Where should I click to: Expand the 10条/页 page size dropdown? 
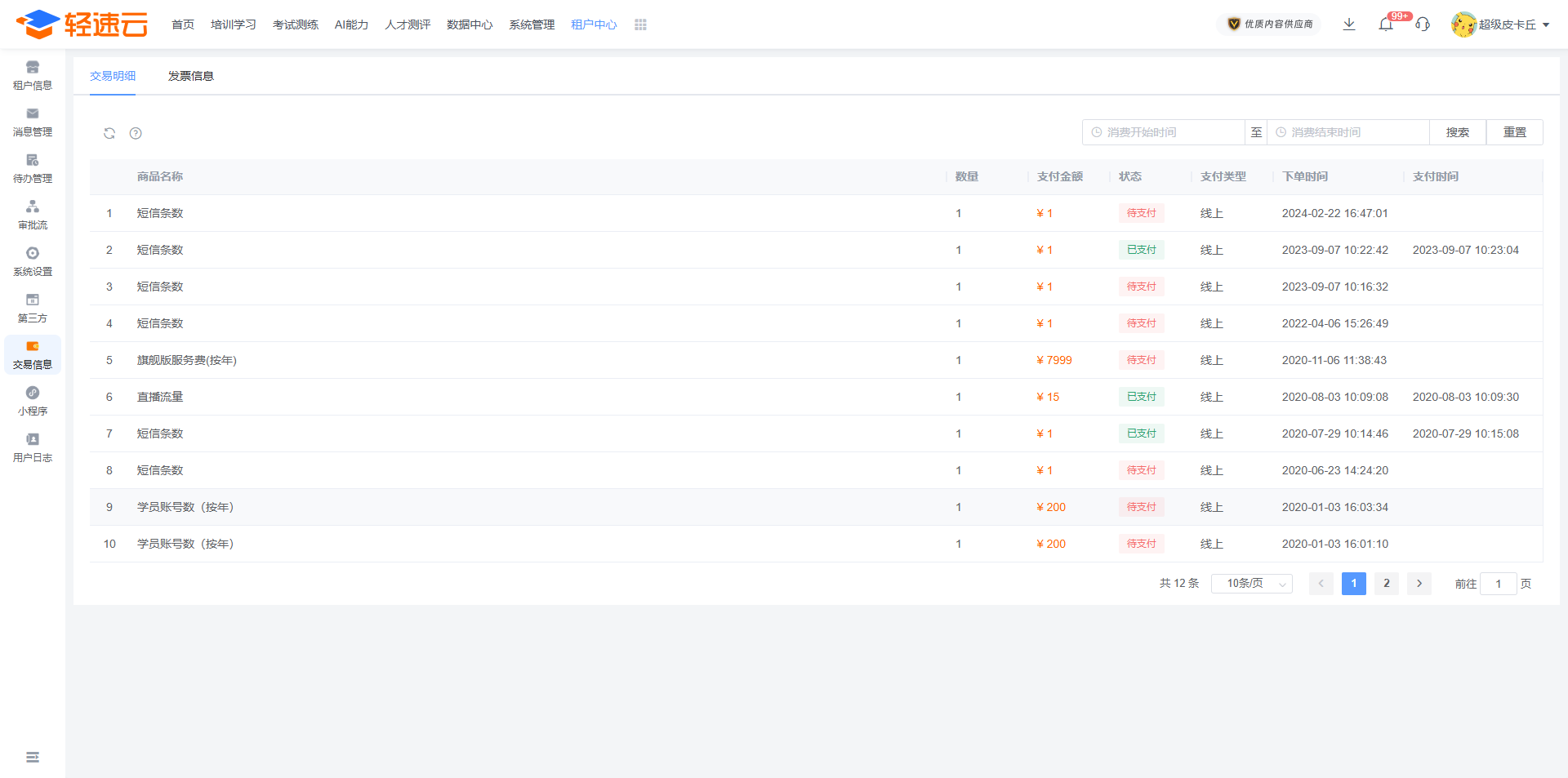pos(1251,584)
